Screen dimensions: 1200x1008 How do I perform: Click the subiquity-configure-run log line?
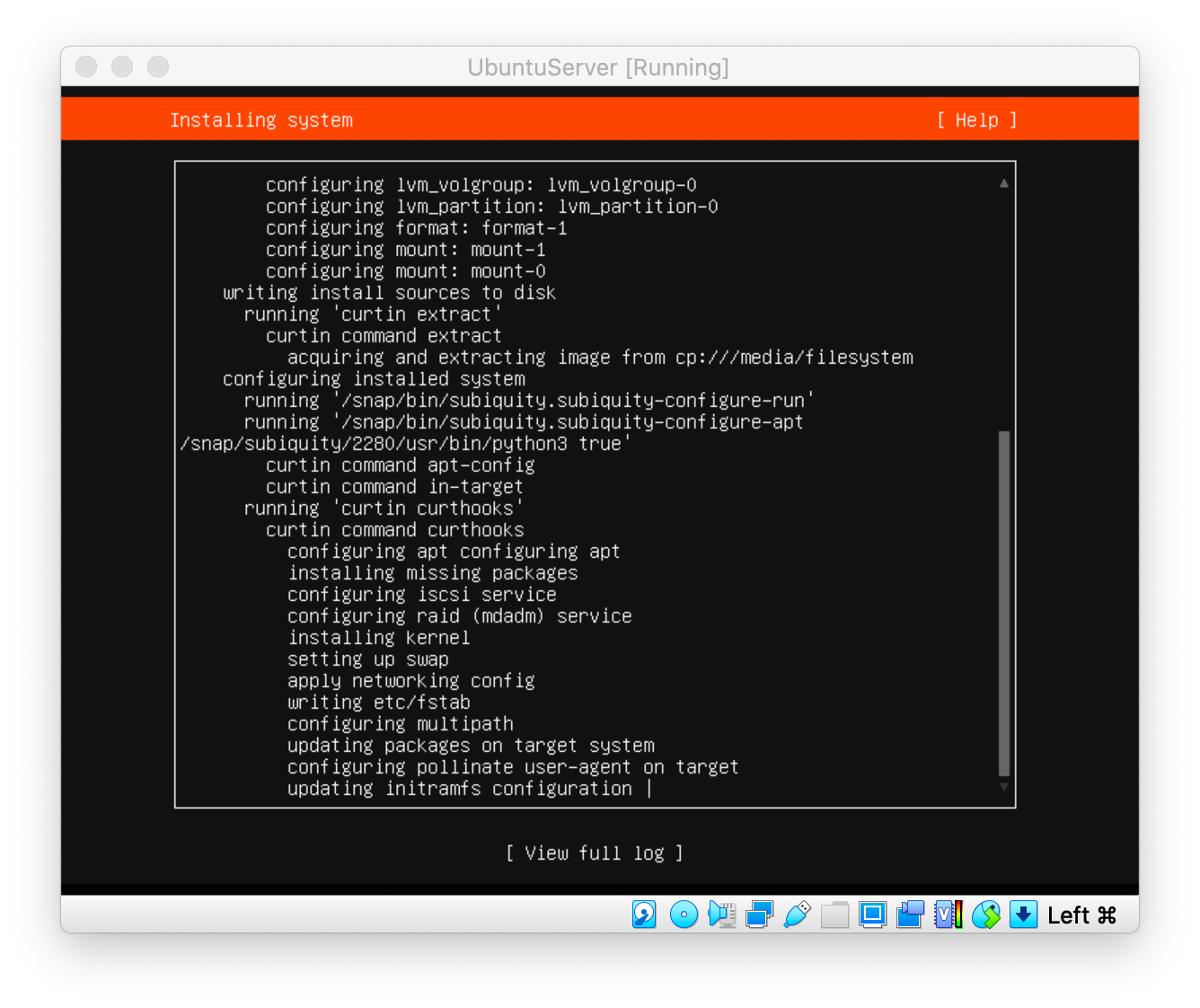point(530,401)
